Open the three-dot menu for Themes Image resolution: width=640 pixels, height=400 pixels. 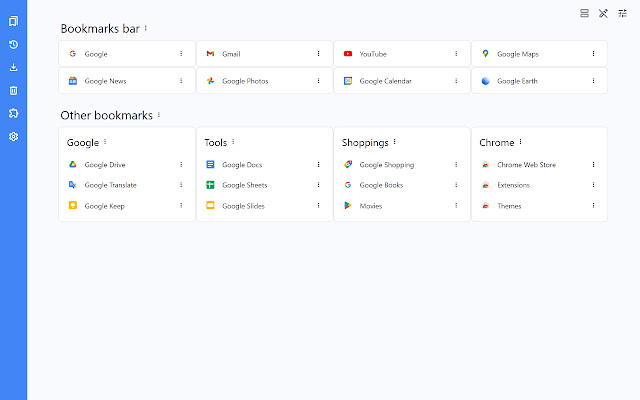coord(593,205)
